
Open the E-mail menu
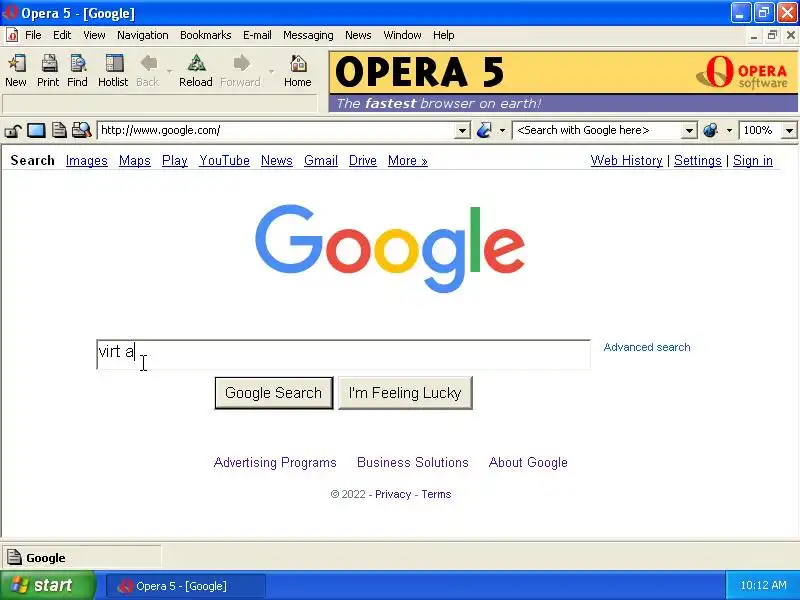[x=257, y=35]
